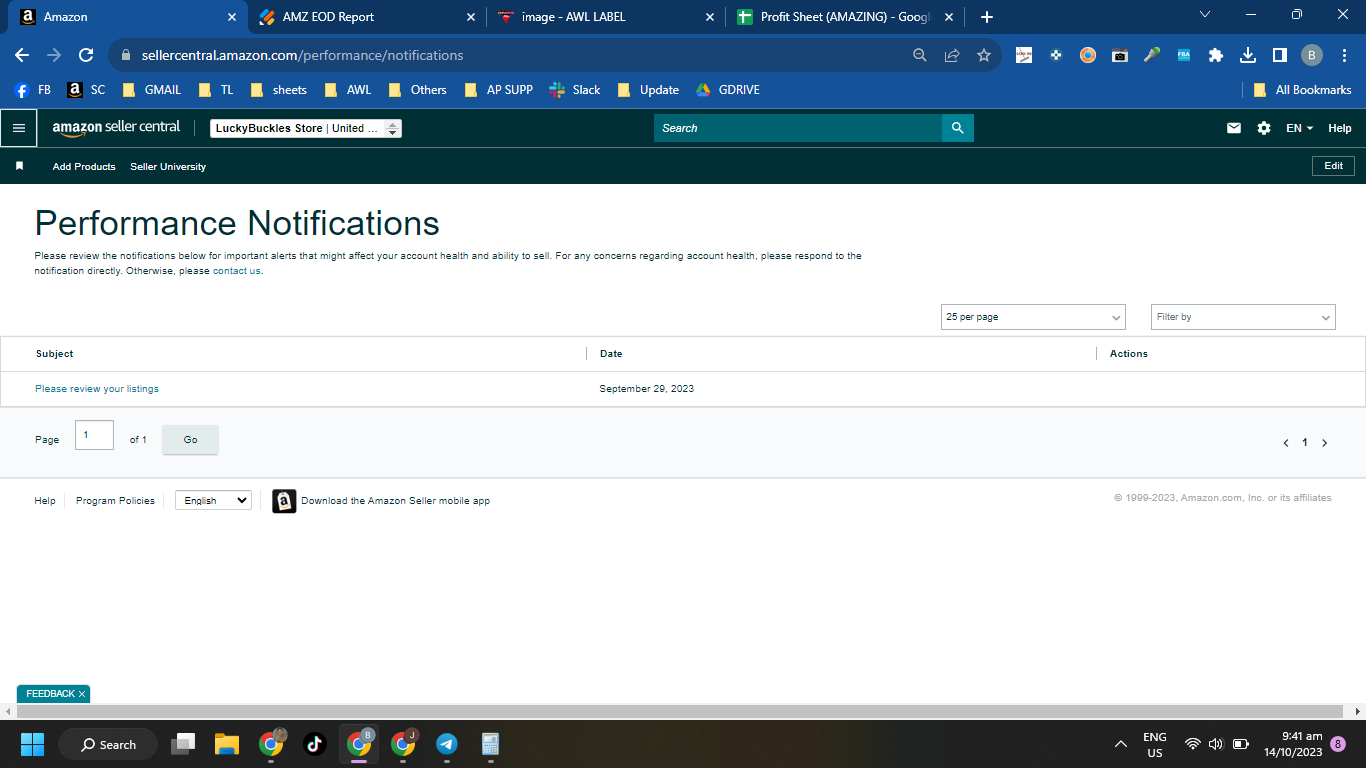Toggle the Chrome side panel
The width and height of the screenshot is (1366, 768).
[1280, 56]
